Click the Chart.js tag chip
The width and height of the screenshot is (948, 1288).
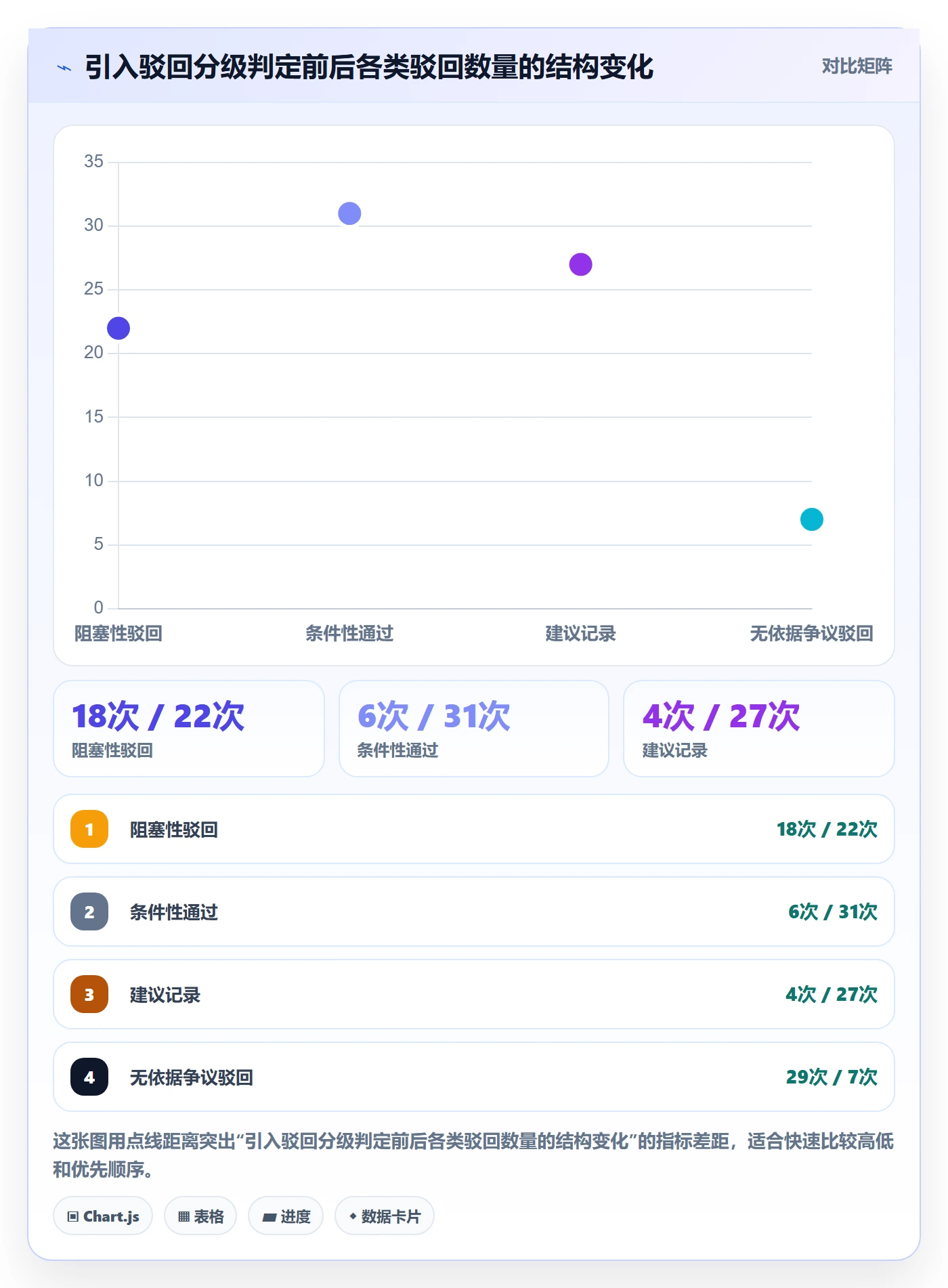[103, 1216]
